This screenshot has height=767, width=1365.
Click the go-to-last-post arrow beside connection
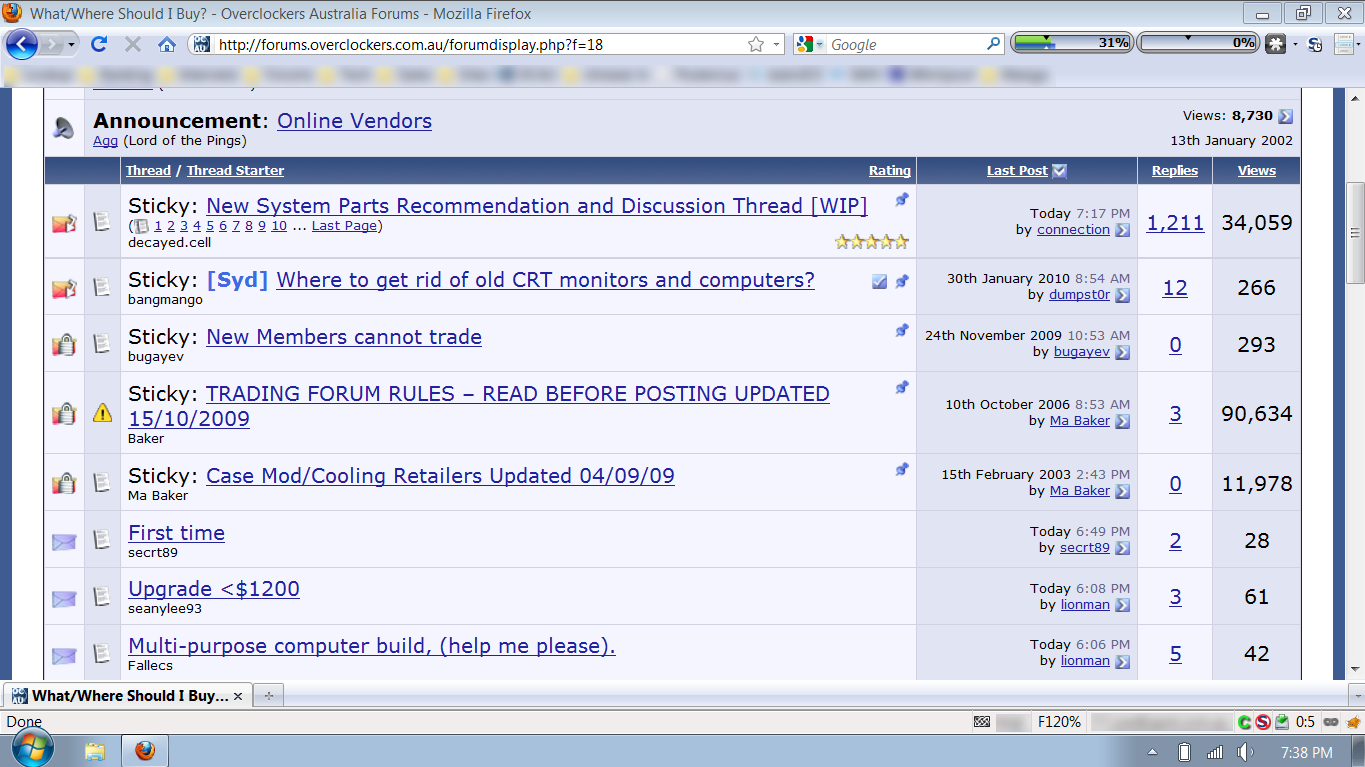tap(1122, 230)
